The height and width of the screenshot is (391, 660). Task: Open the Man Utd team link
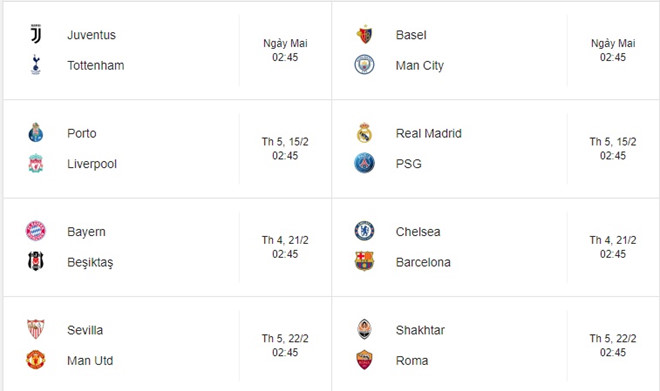click(x=90, y=361)
